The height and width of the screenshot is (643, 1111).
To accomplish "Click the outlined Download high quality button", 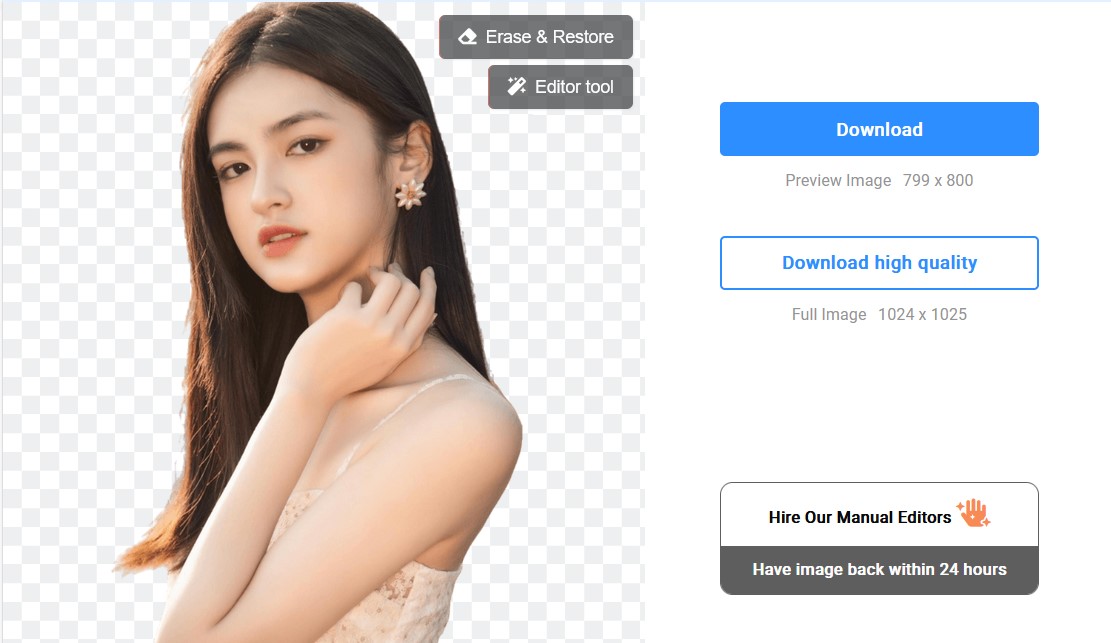I will [x=879, y=262].
